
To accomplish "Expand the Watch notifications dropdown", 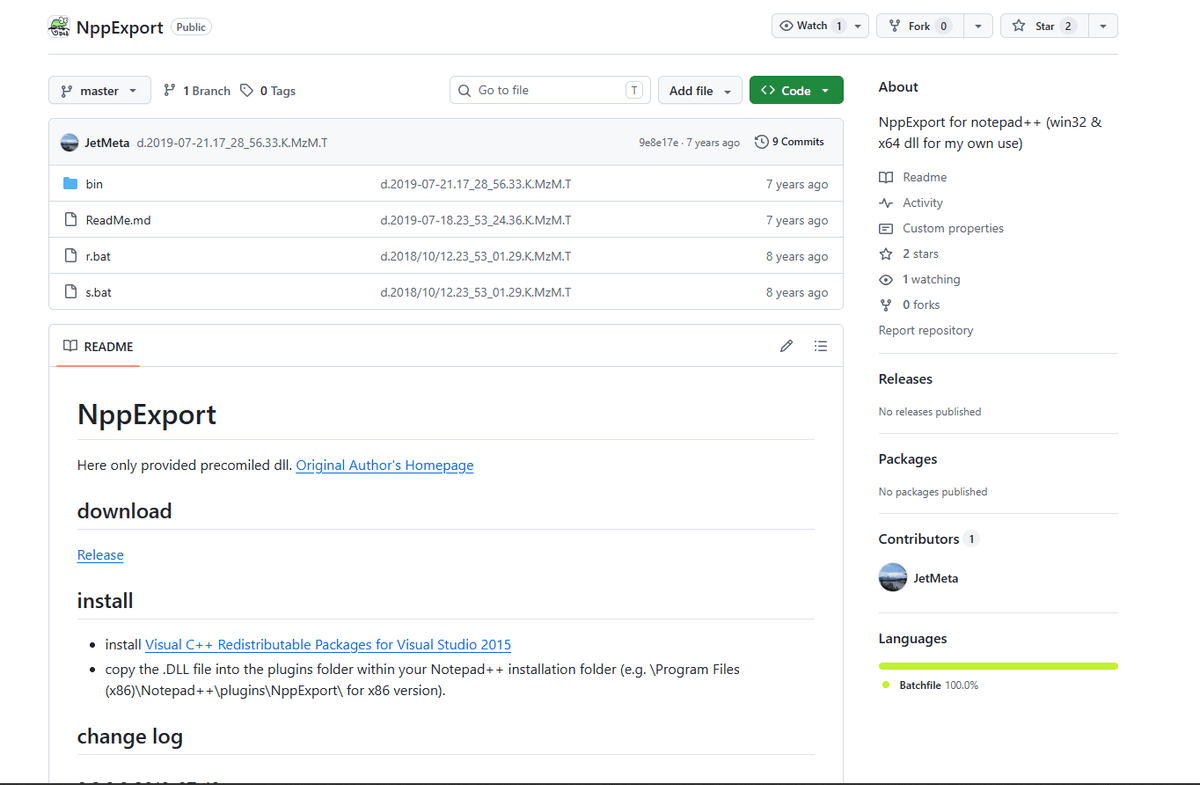I will point(858,26).
